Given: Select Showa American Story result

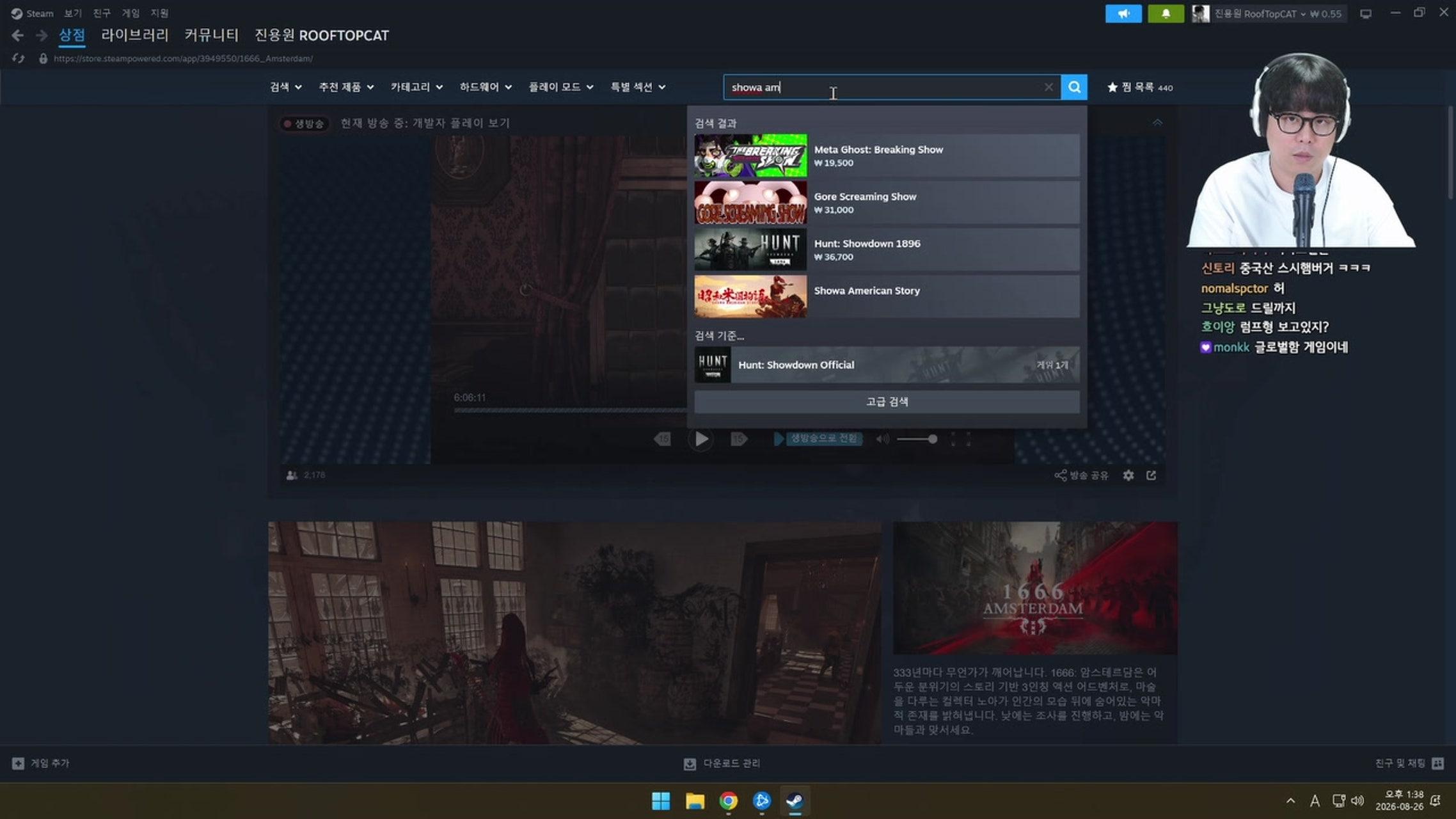Looking at the screenshot, I should [x=887, y=296].
